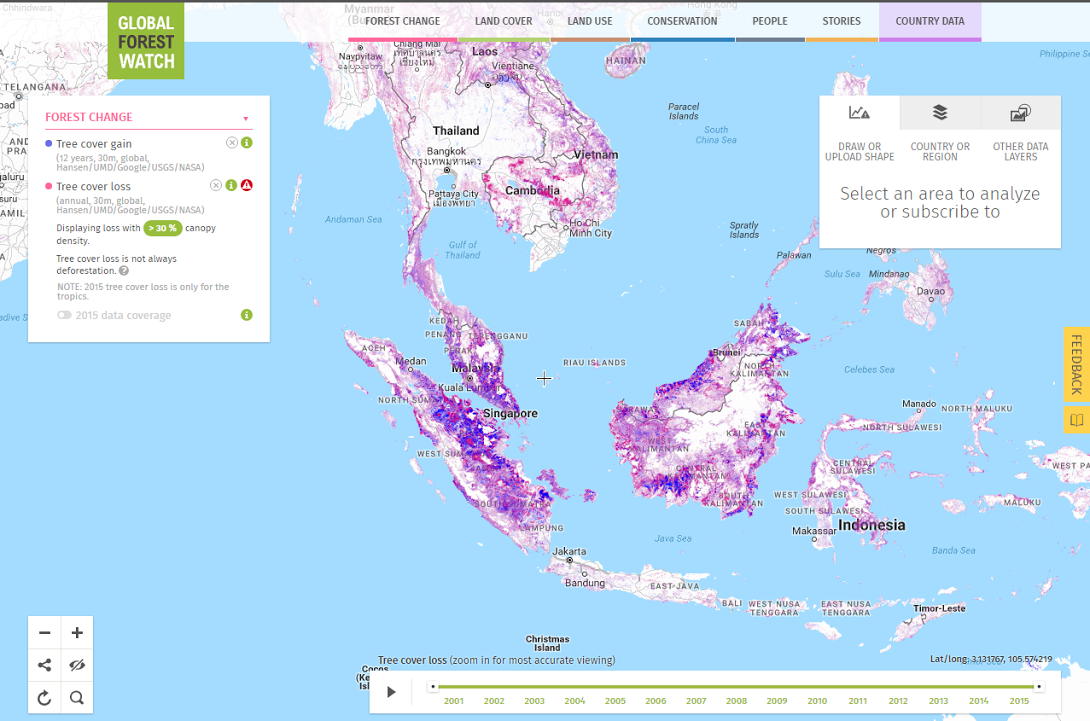This screenshot has width=1090, height=721.
Task: Hide all layers using crossed-eye icon
Action: point(77,665)
